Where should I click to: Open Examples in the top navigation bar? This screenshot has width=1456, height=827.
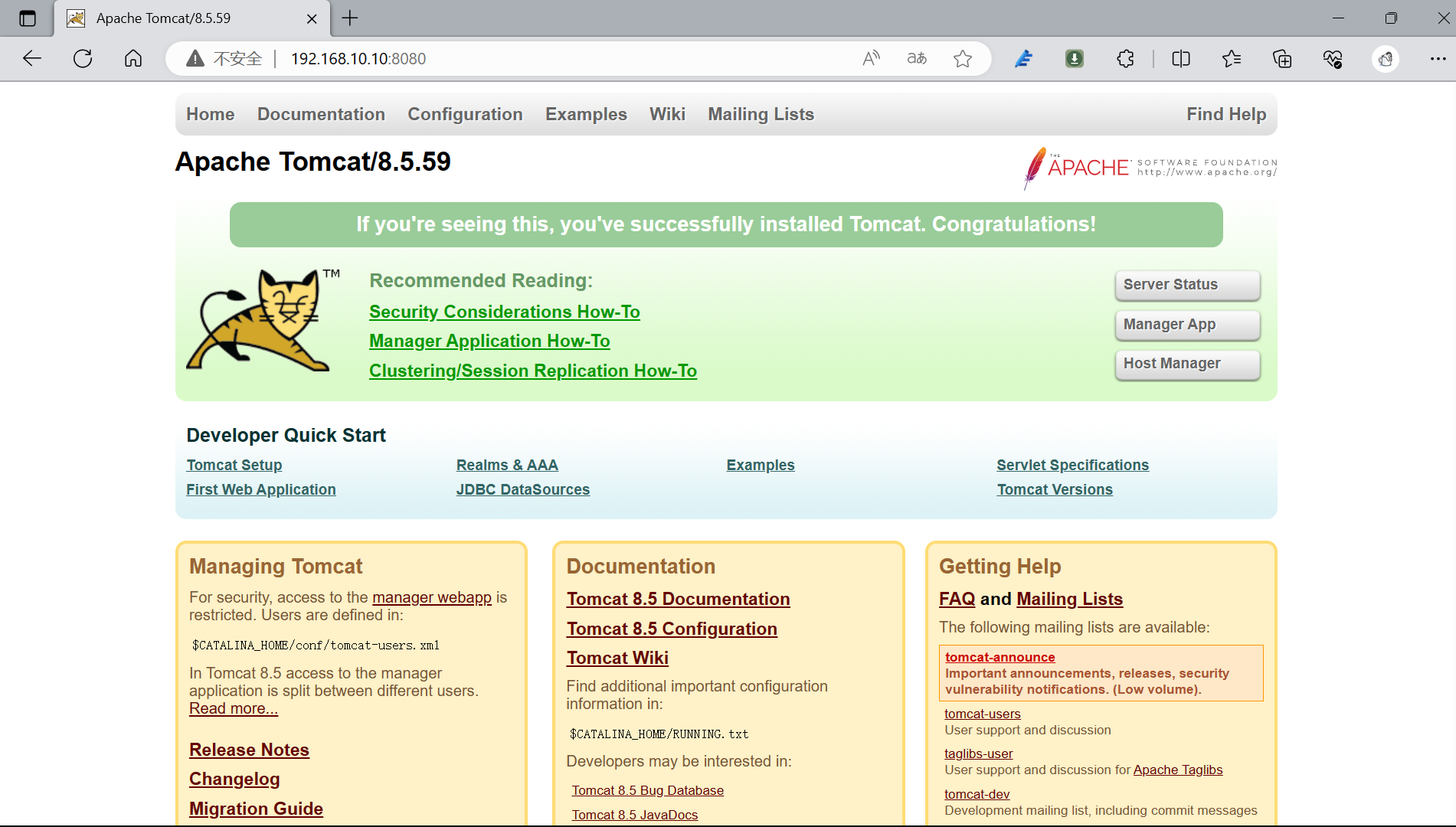[586, 114]
